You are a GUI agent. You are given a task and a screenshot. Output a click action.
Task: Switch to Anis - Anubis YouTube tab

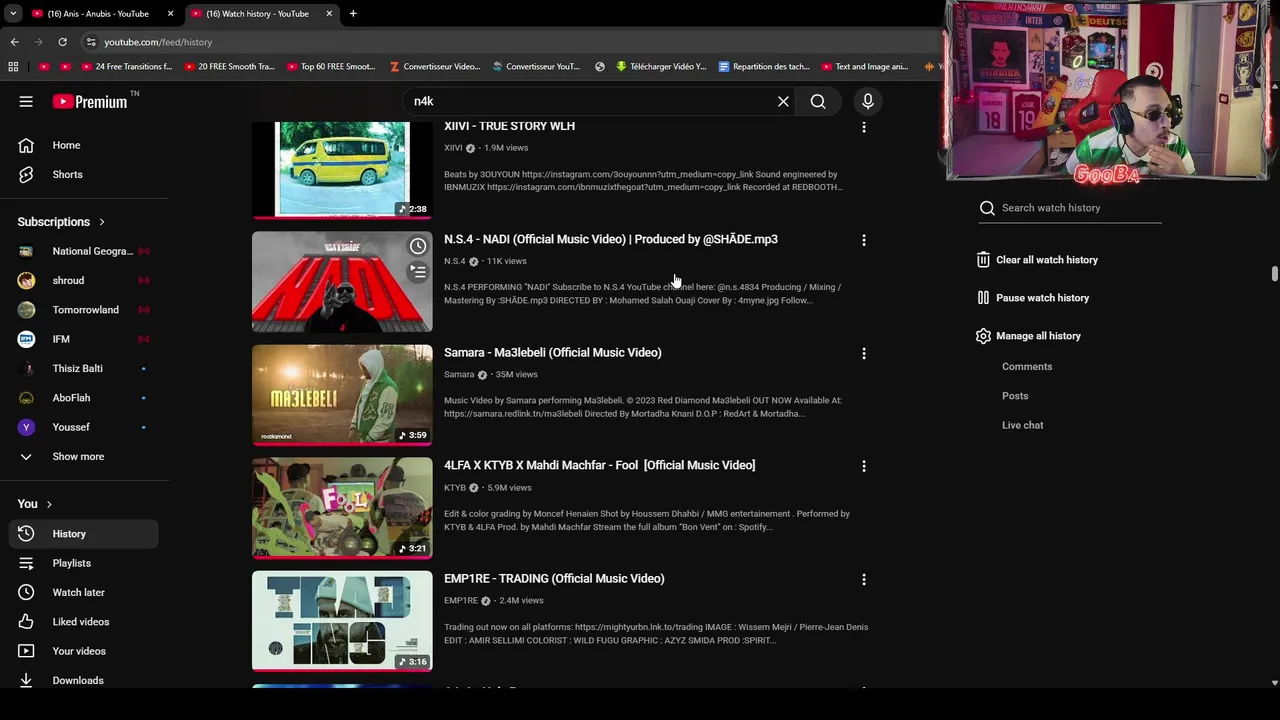[98, 14]
